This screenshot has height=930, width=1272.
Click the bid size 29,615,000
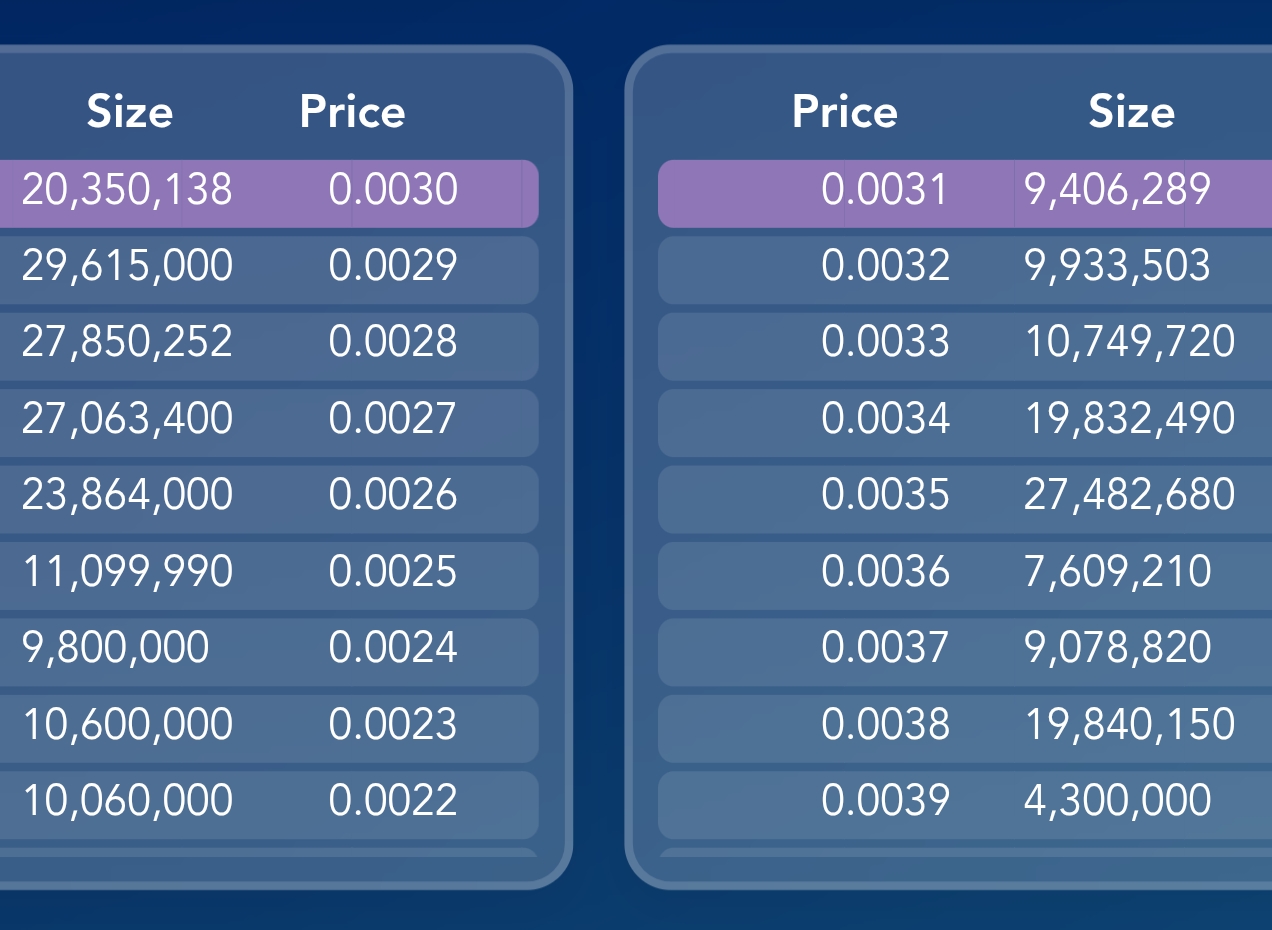127,266
